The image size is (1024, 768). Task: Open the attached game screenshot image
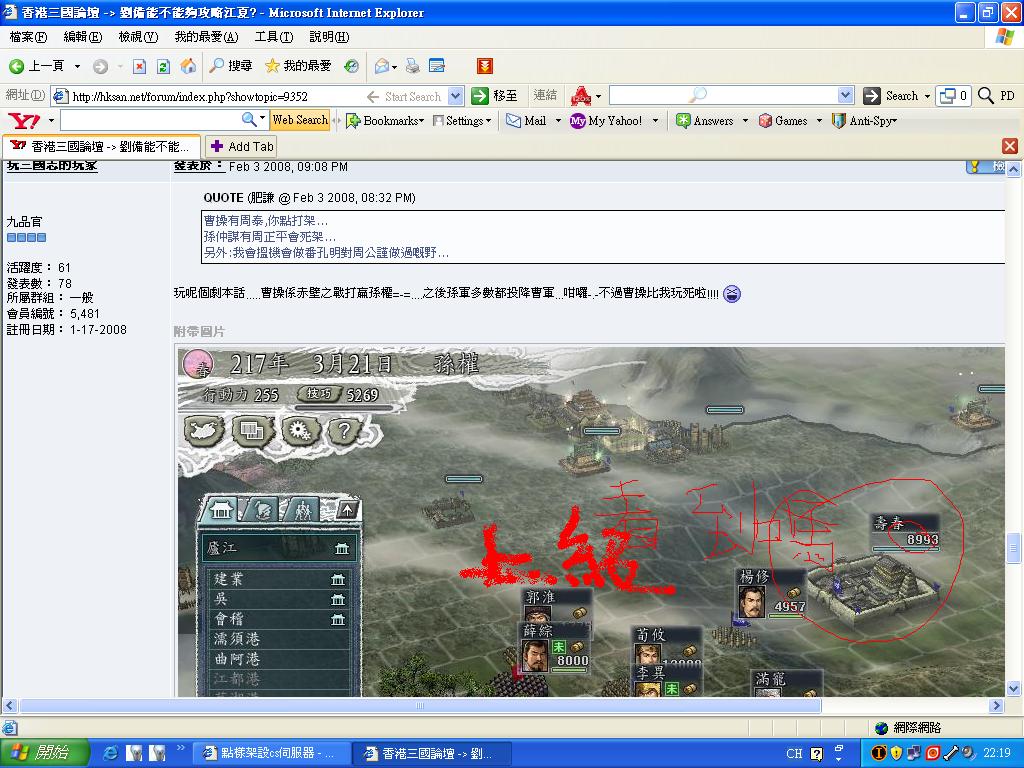[x=591, y=521]
